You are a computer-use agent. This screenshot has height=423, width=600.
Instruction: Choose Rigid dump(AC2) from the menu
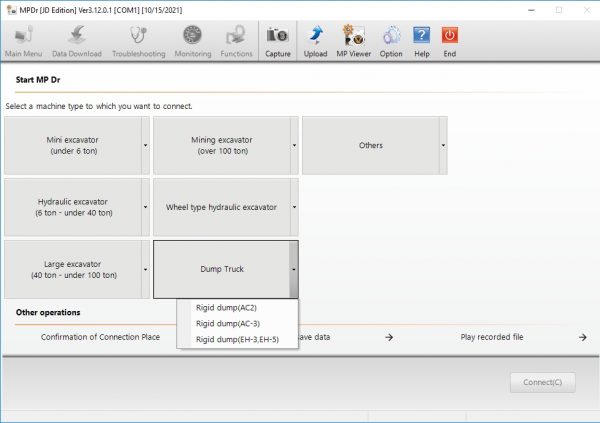237,308
